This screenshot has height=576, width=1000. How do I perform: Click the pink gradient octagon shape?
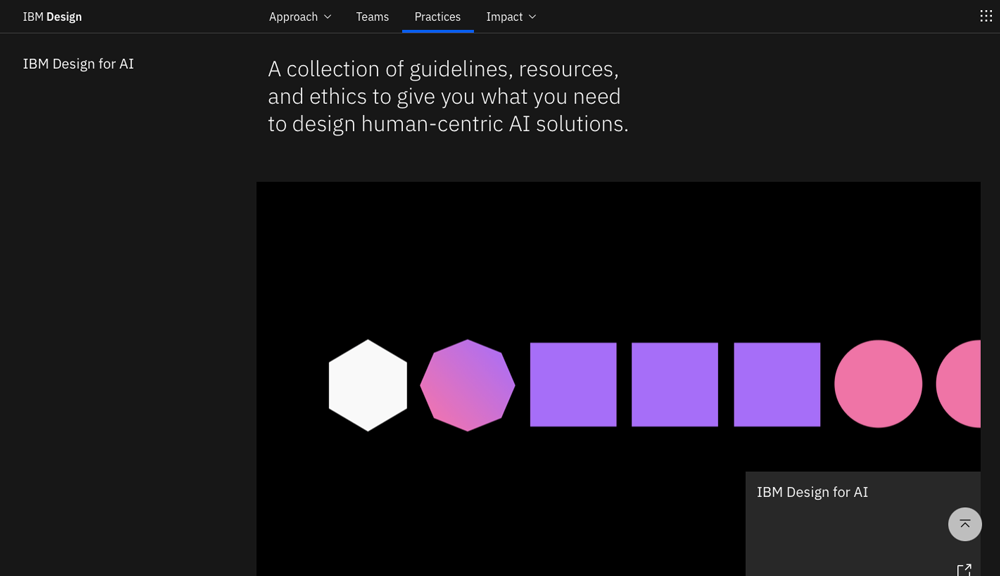[467, 385]
